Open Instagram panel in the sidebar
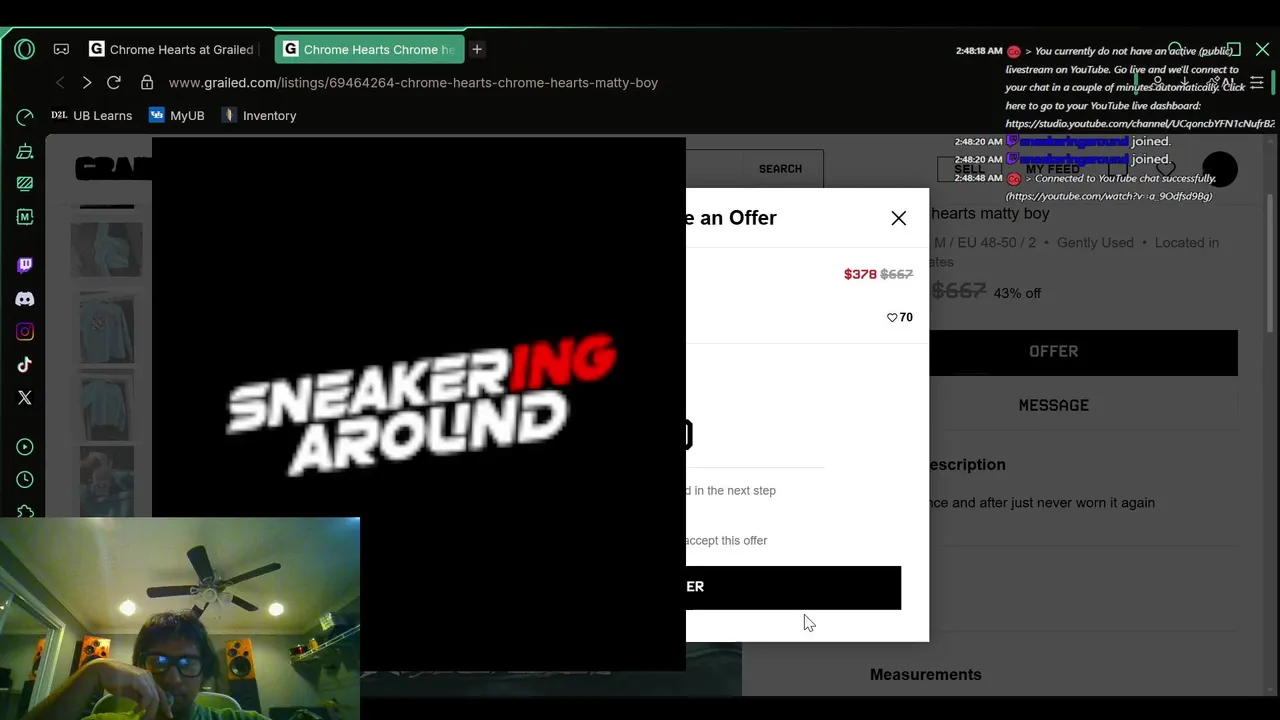Viewport: 1280px width, 720px height. (x=25, y=332)
